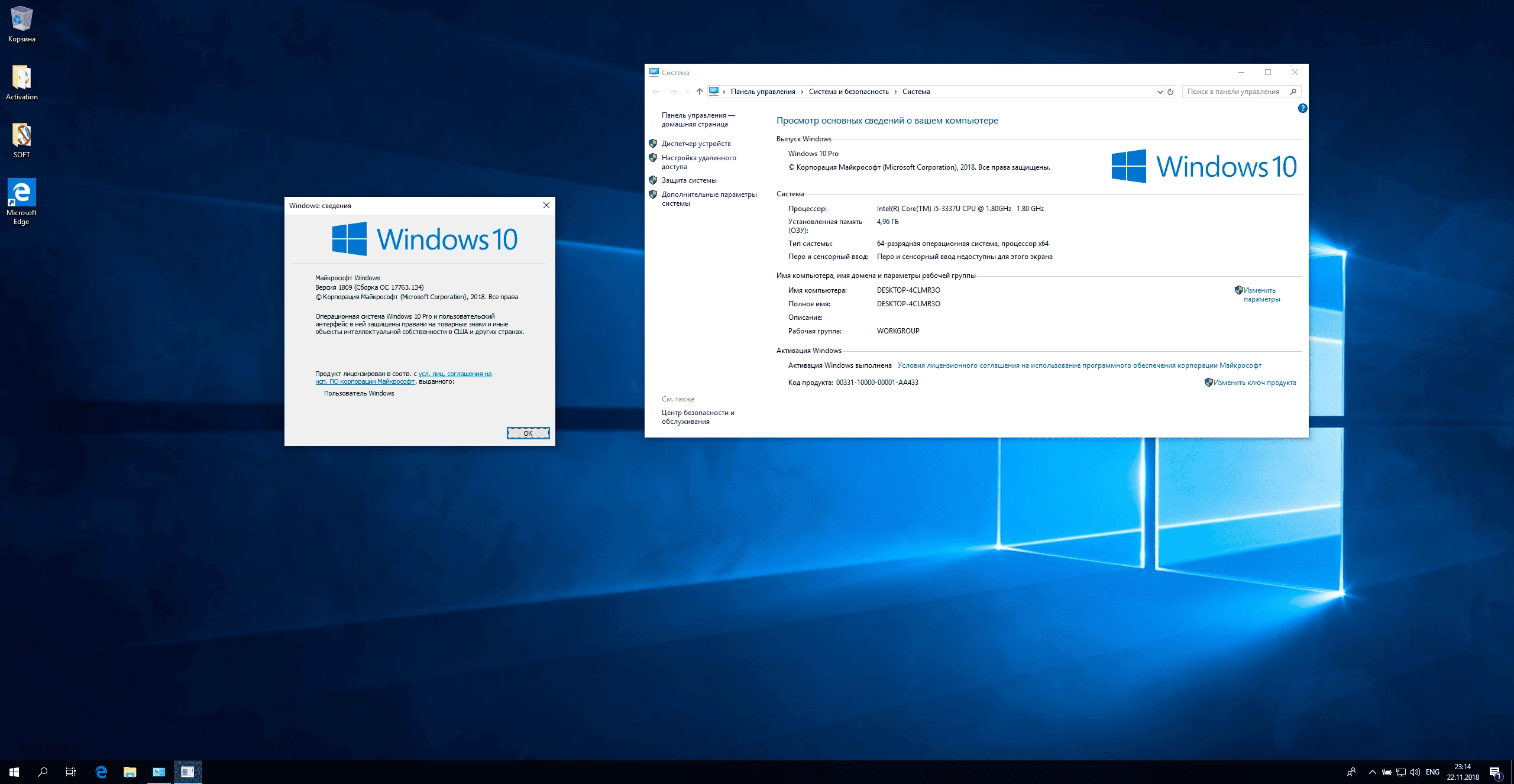Open Панель управления — домашняя страница

point(698,119)
